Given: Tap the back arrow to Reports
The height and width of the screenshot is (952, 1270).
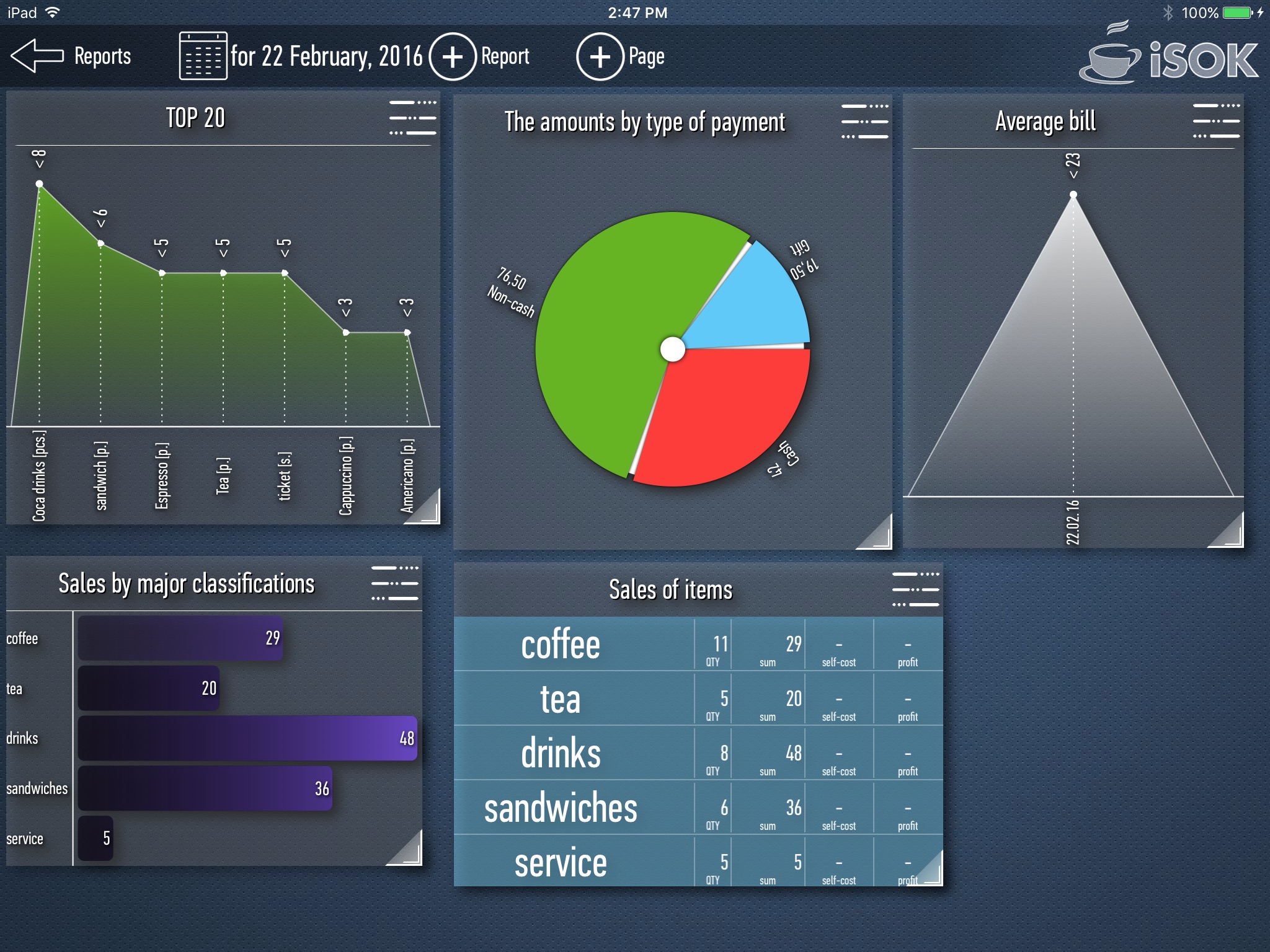Looking at the screenshot, I should coord(37,56).
